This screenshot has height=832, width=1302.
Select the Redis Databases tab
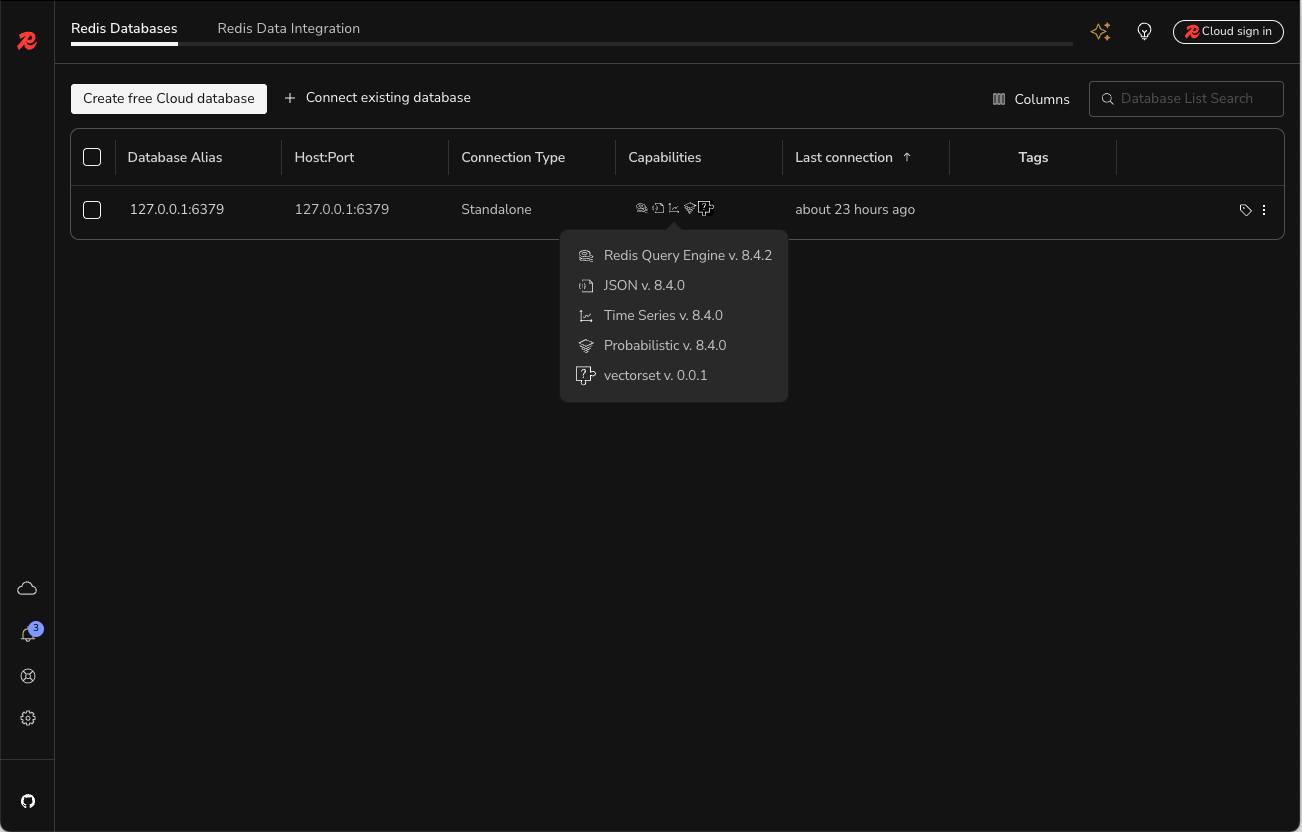[124, 28]
